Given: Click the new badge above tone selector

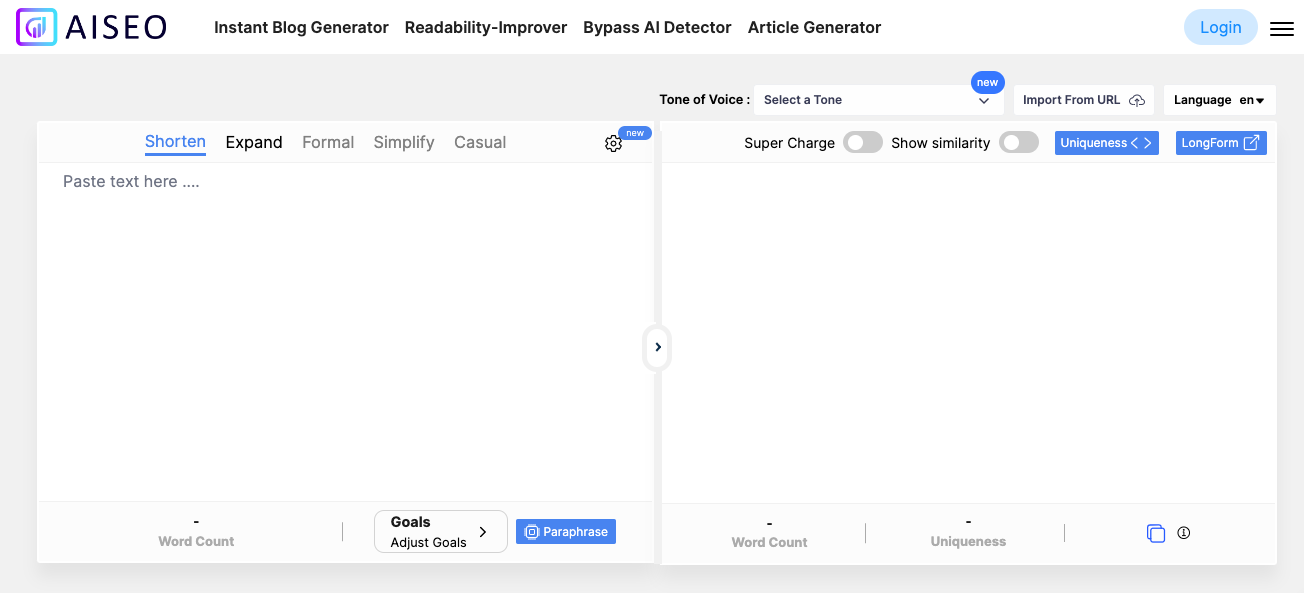Looking at the screenshot, I should tap(987, 83).
